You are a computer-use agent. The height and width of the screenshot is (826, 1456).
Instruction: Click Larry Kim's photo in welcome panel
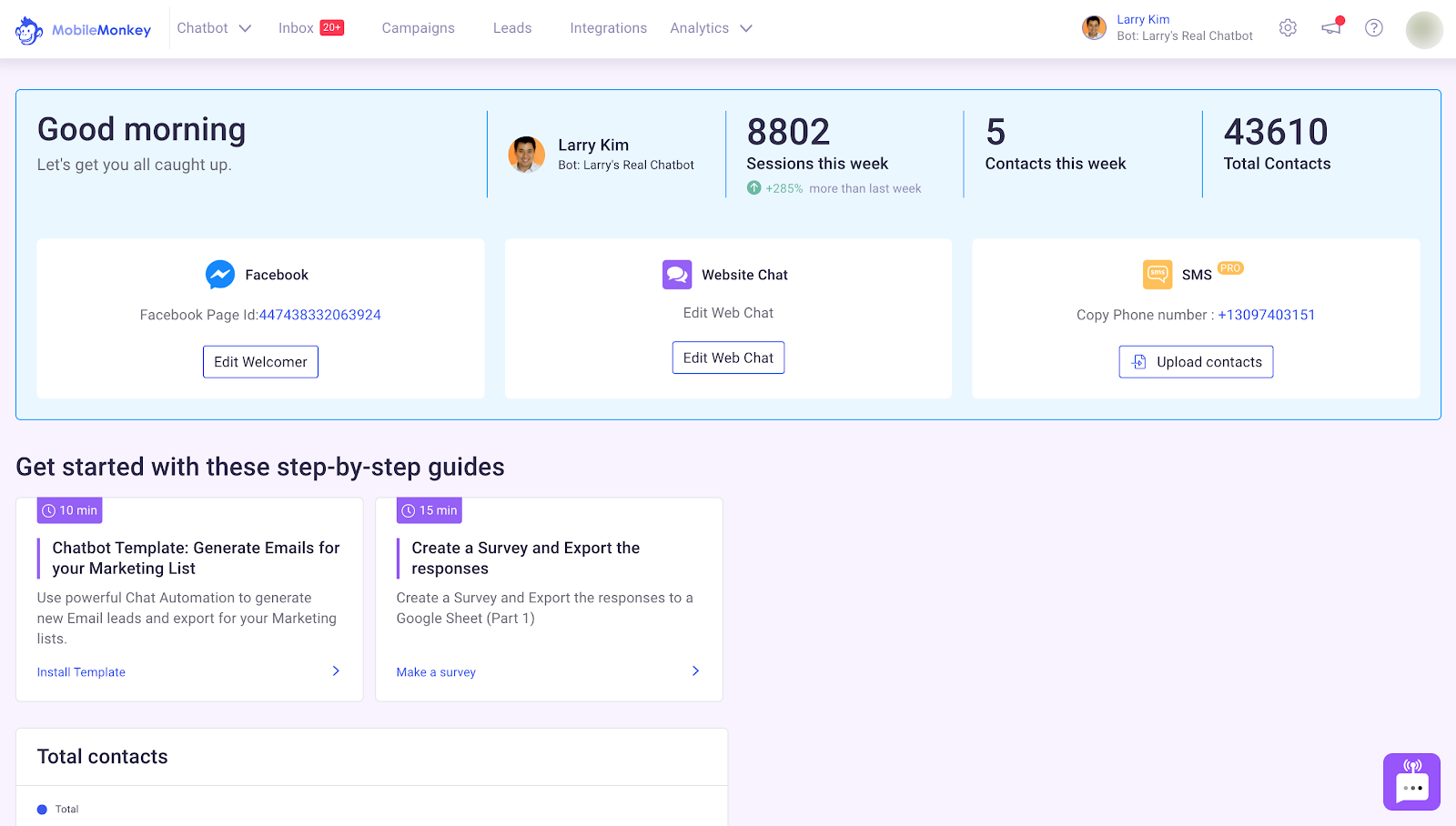click(526, 155)
